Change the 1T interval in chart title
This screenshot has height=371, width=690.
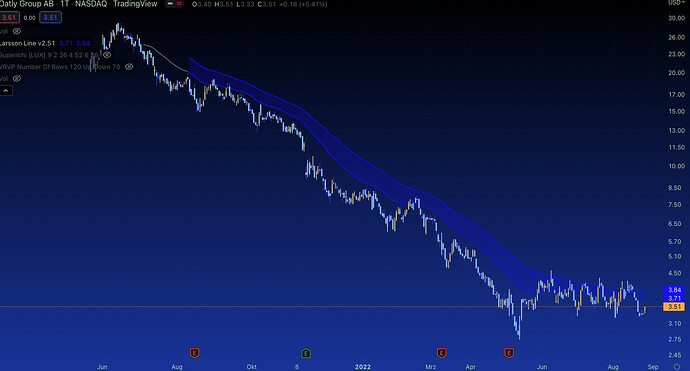click(x=65, y=4)
